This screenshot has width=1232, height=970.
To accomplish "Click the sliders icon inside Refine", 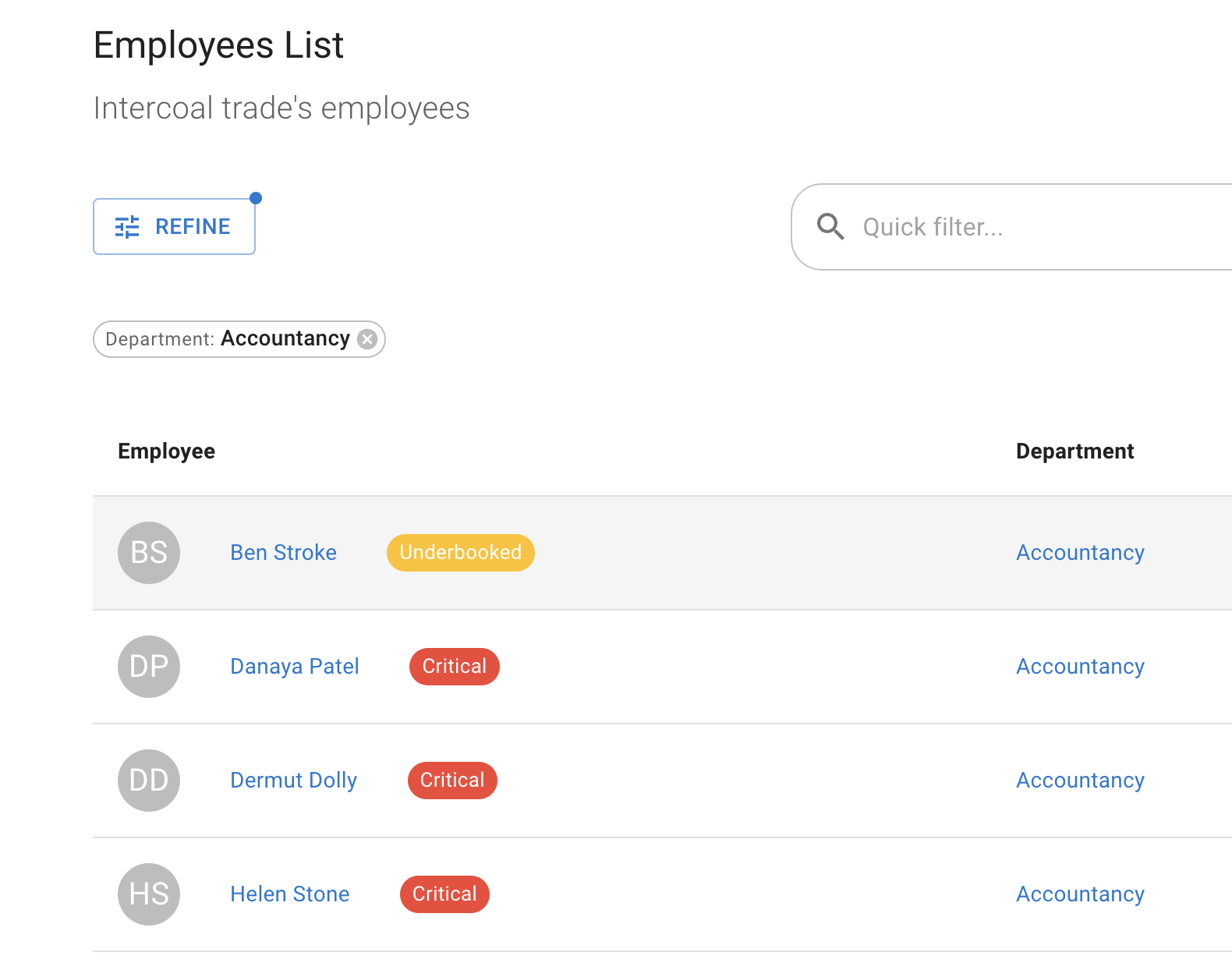I will coord(127,227).
